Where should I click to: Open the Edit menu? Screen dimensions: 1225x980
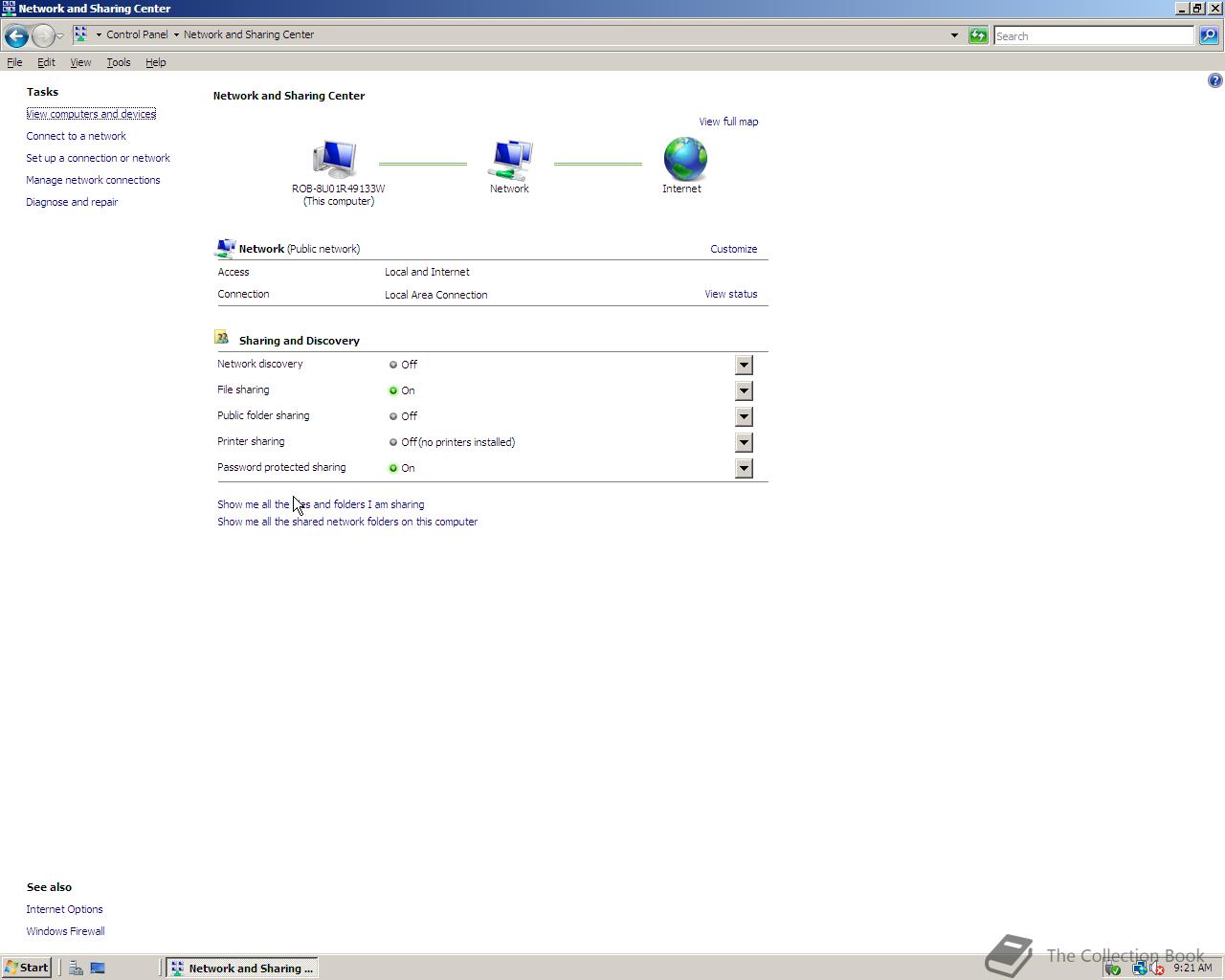46,62
